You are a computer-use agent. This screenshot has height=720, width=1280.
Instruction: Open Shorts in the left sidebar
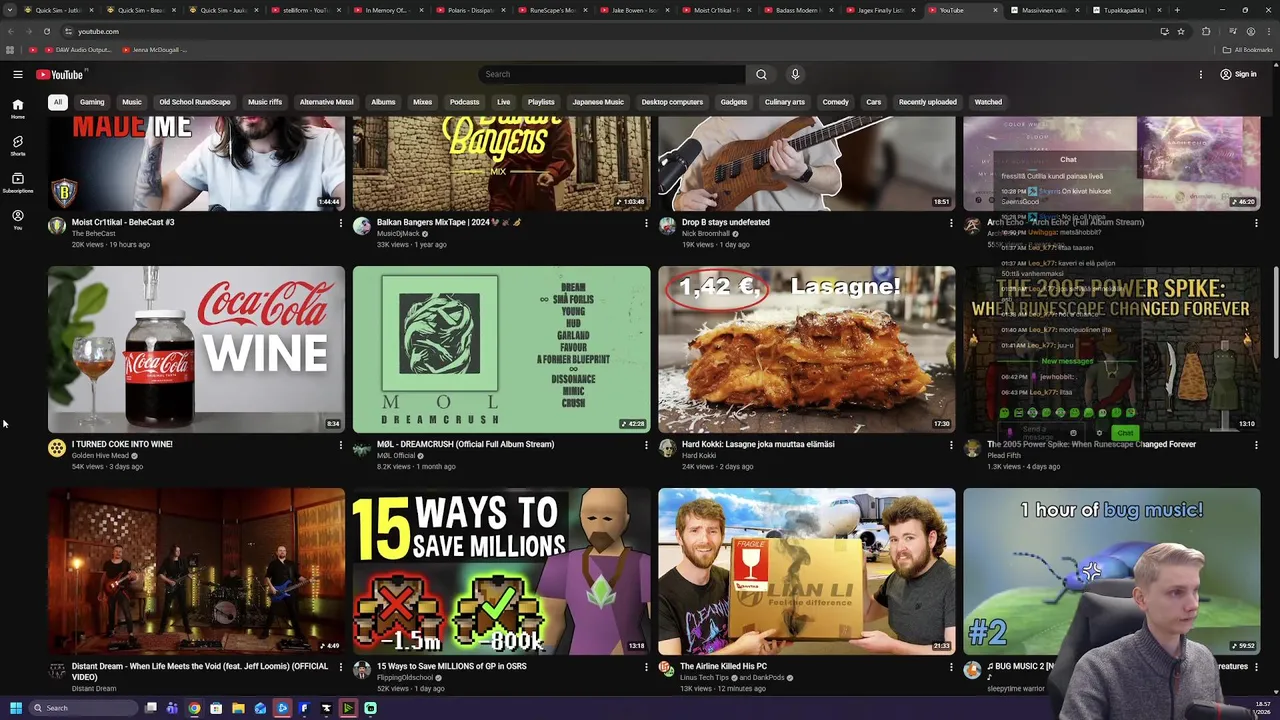17,146
